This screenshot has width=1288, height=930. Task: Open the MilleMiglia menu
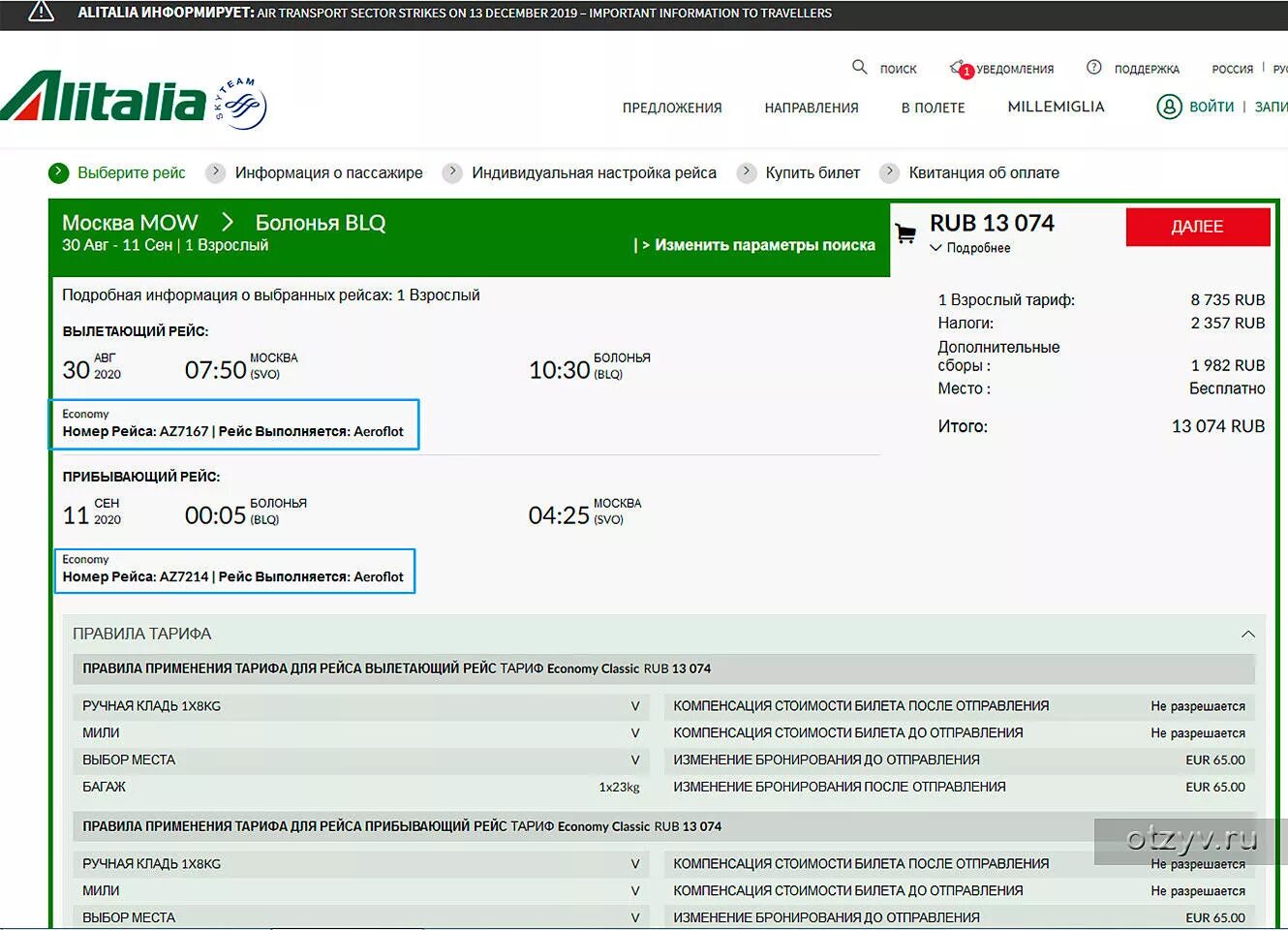point(1056,107)
